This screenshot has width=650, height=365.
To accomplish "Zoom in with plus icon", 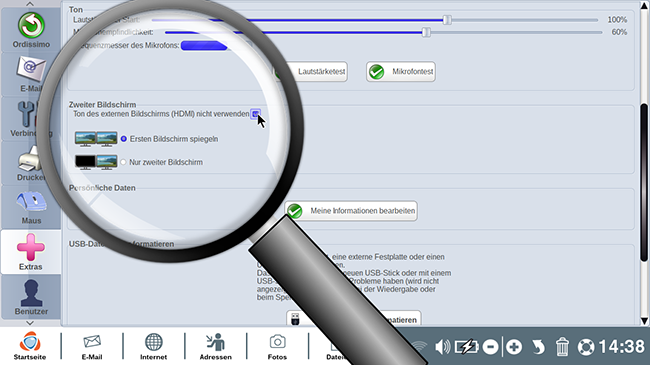I will tap(514, 347).
